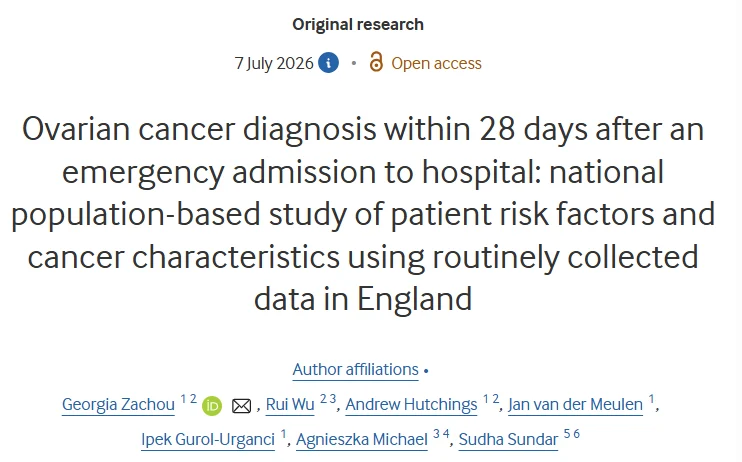The width and height of the screenshot is (742, 462).
Task: Click the dot next to Author affiliations
Action: [426, 371]
